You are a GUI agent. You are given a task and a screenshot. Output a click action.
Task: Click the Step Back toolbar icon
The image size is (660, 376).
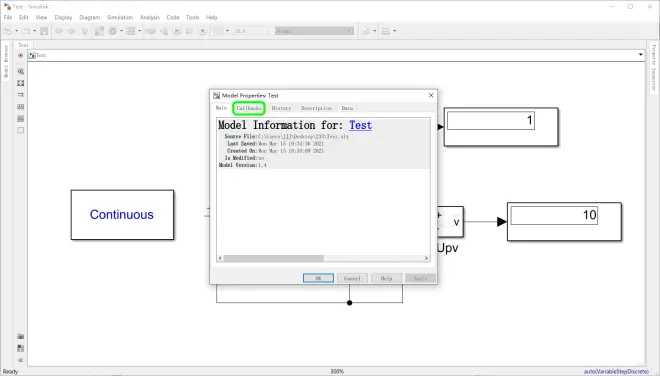click(x=164, y=31)
